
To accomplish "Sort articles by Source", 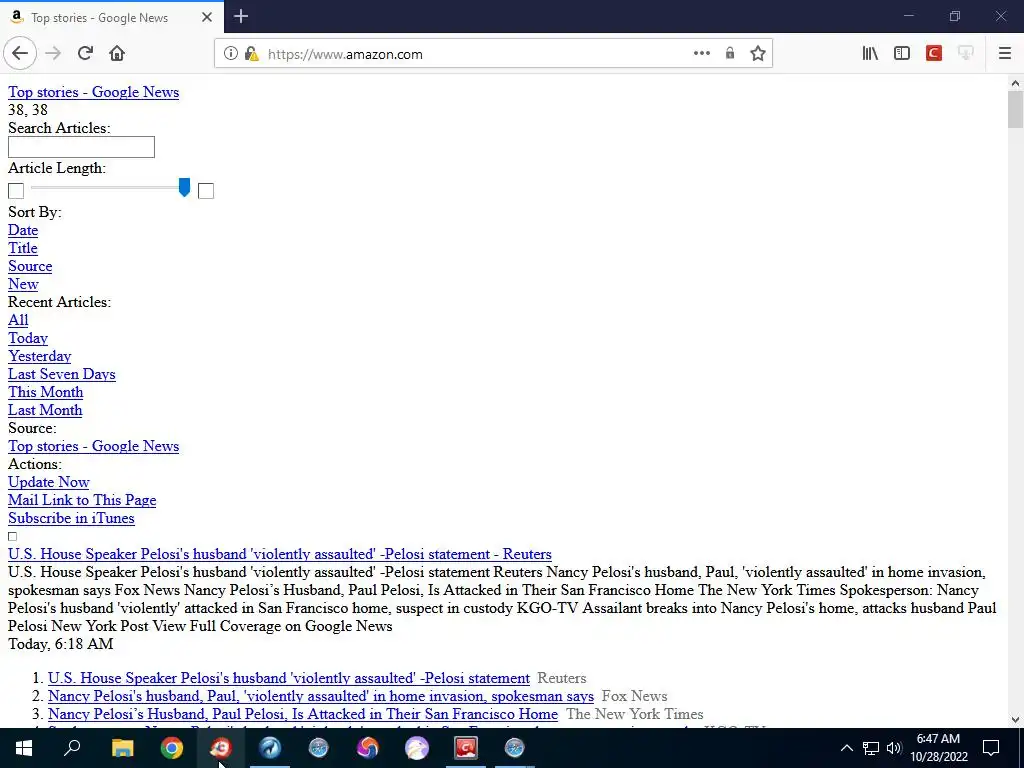I will [30, 266].
